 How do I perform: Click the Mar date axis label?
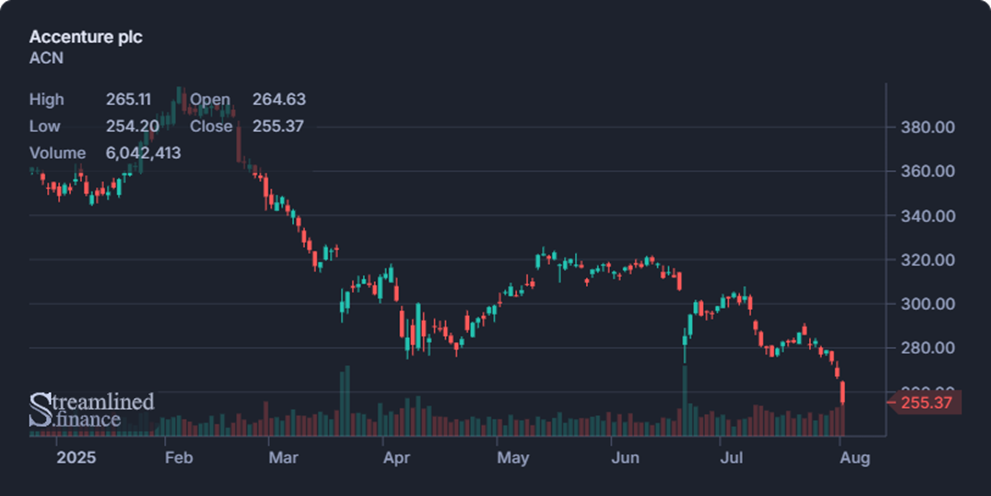coord(283,457)
